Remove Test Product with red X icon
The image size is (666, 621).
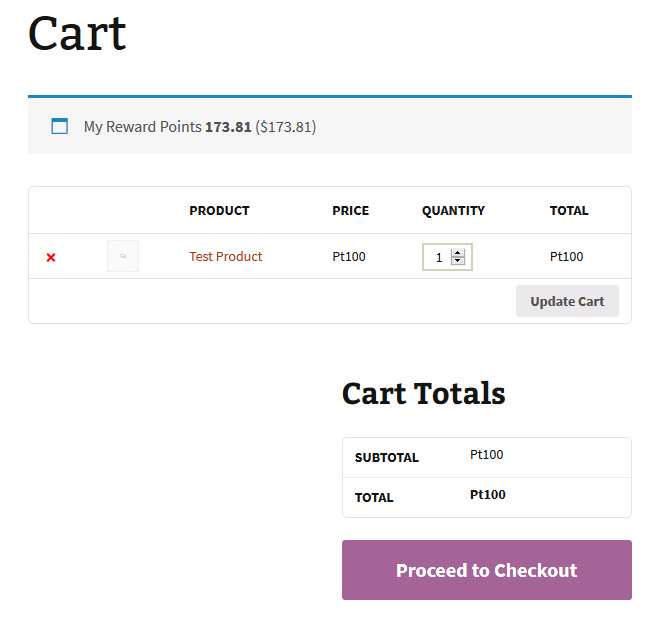[51, 257]
